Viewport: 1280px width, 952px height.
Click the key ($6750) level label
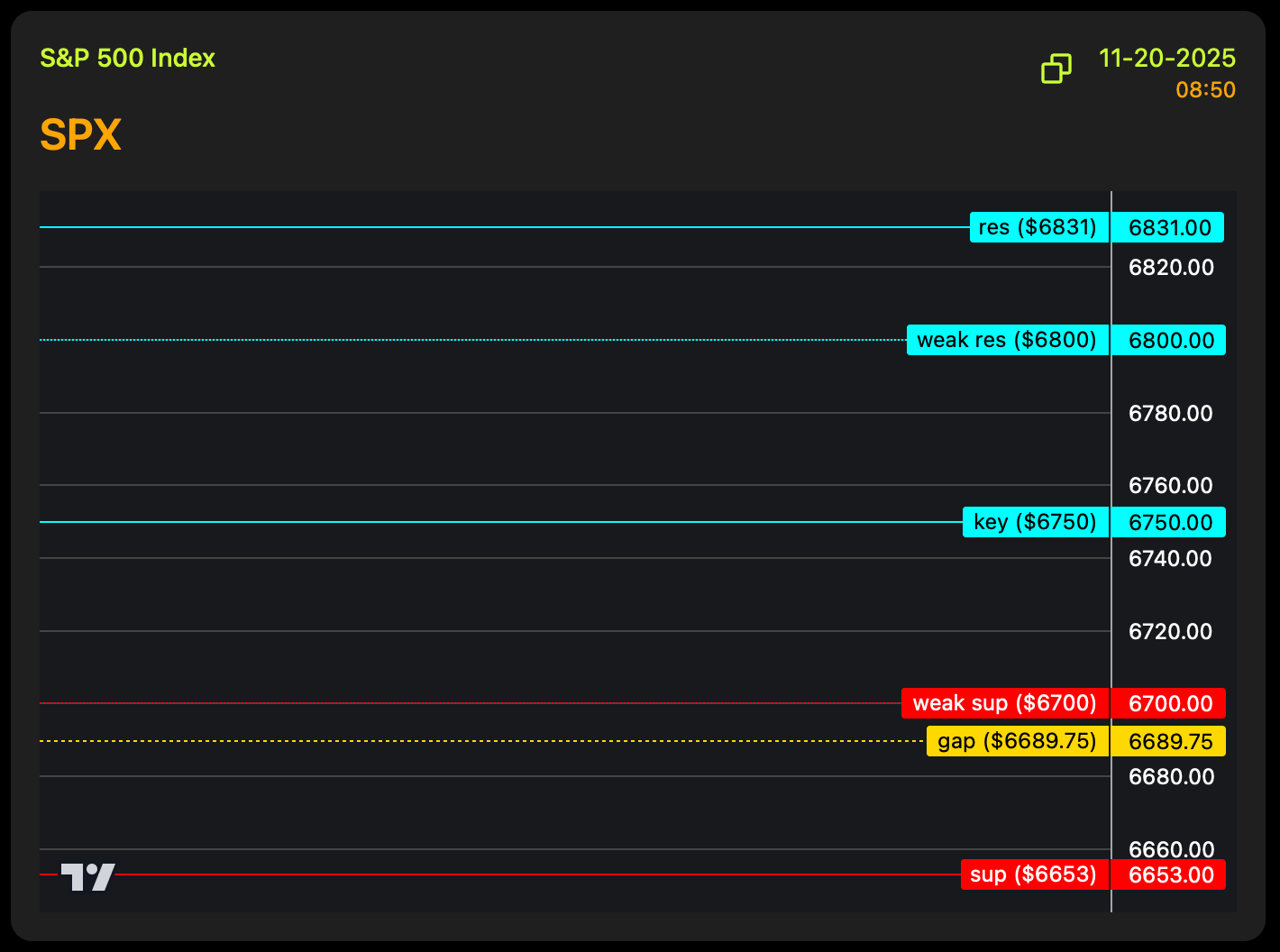tap(1035, 522)
